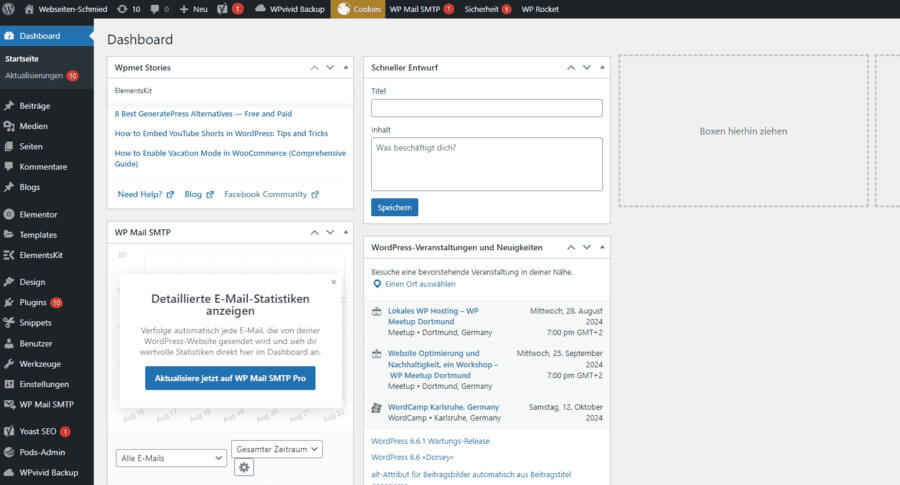This screenshot has width=900, height=485.
Task: Open WP Mail SMTP widget gear settings
Action: click(x=244, y=467)
